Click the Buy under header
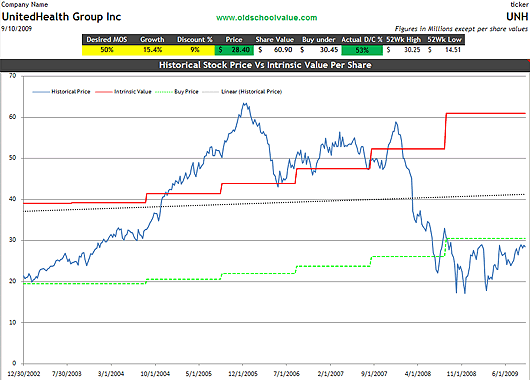The height and width of the screenshot is (380, 530). [x=318, y=40]
